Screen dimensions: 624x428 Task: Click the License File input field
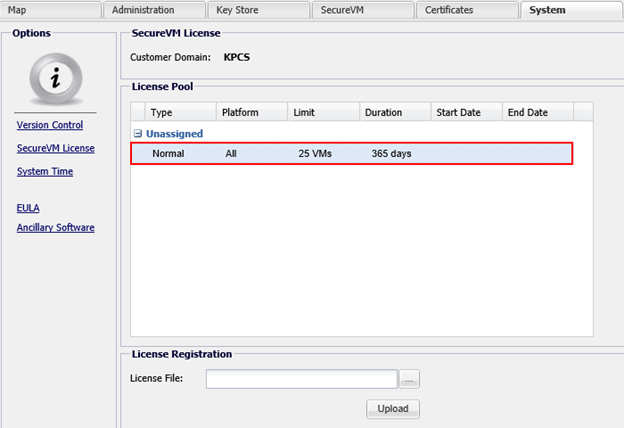tap(301, 378)
